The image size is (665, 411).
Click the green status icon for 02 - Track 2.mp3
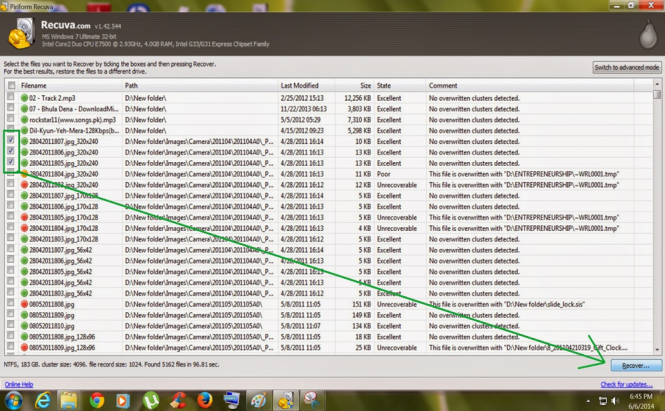24,98
